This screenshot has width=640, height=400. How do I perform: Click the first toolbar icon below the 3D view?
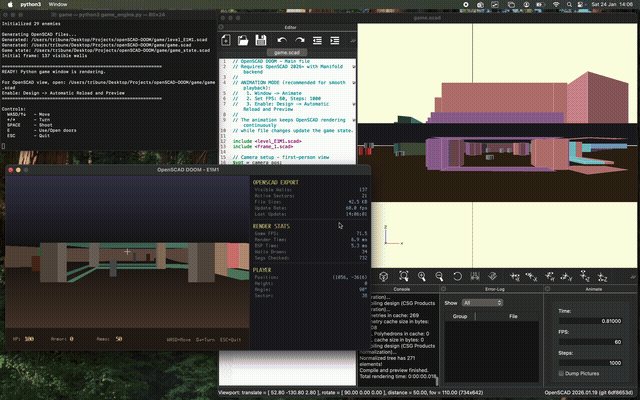pyautogui.click(x=383, y=276)
